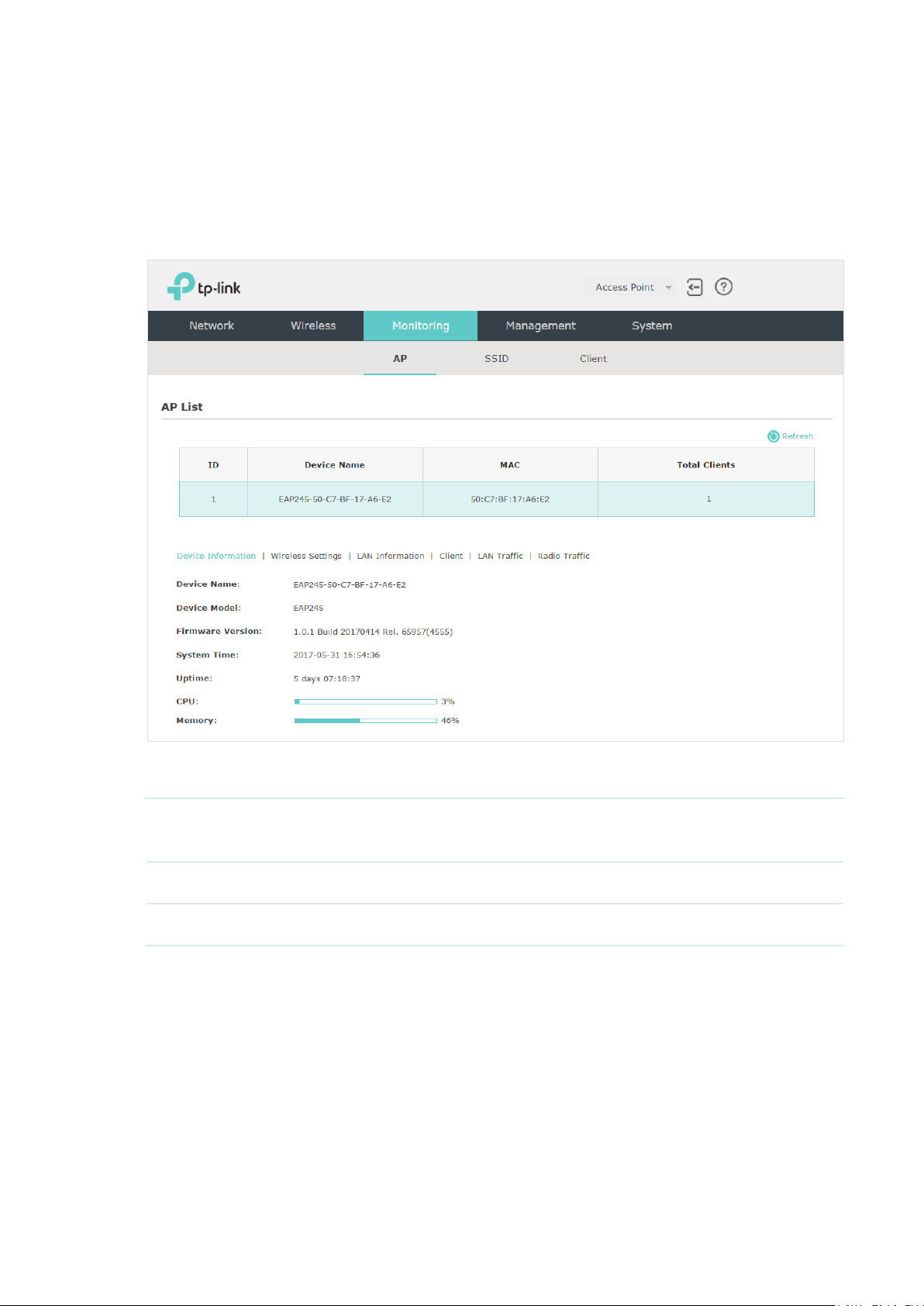The image size is (924, 1306).
Task: Open the System menu
Action: pos(652,326)
